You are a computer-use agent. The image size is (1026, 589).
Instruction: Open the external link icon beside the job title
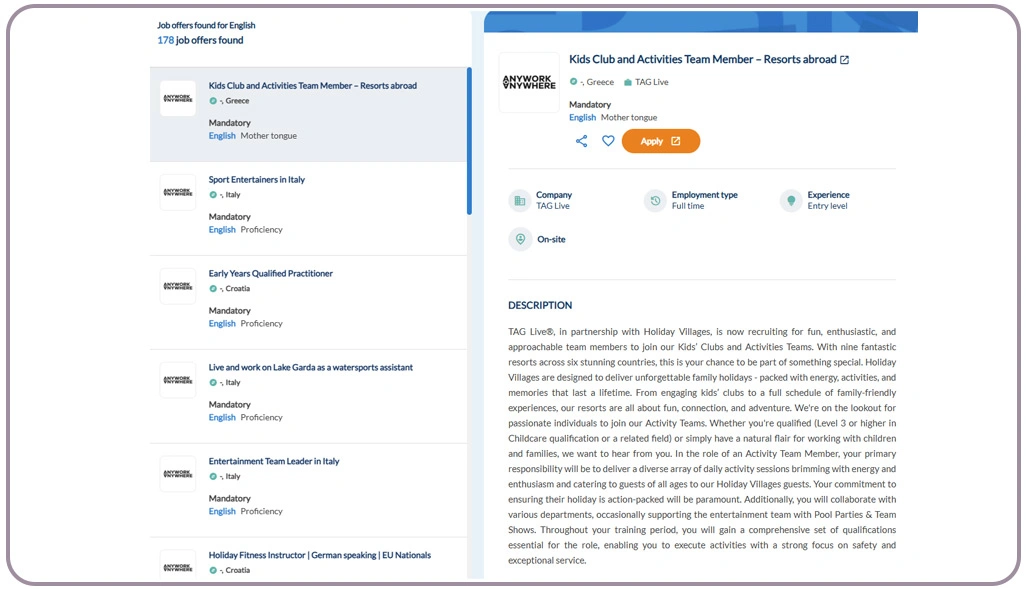pyautogui.click(x=845, y=59)
